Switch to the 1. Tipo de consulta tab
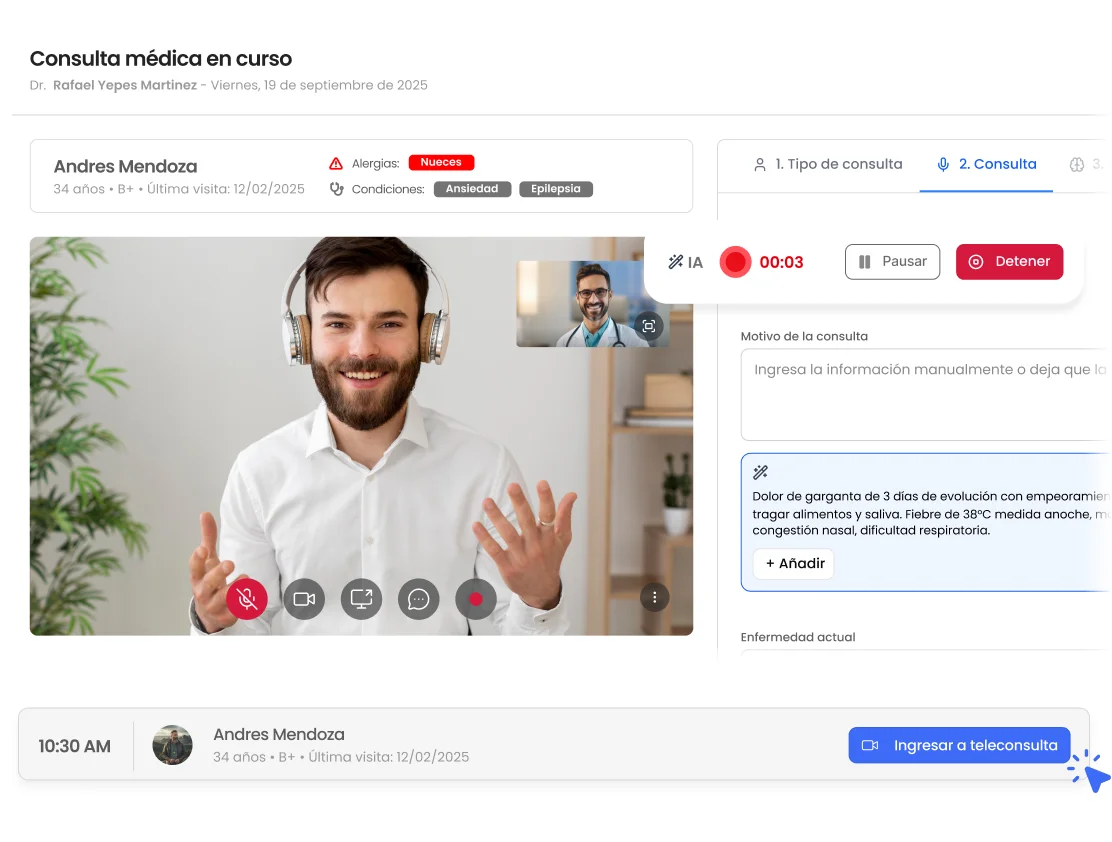This screenshot has height=842, width=1112. coord(828,164)
